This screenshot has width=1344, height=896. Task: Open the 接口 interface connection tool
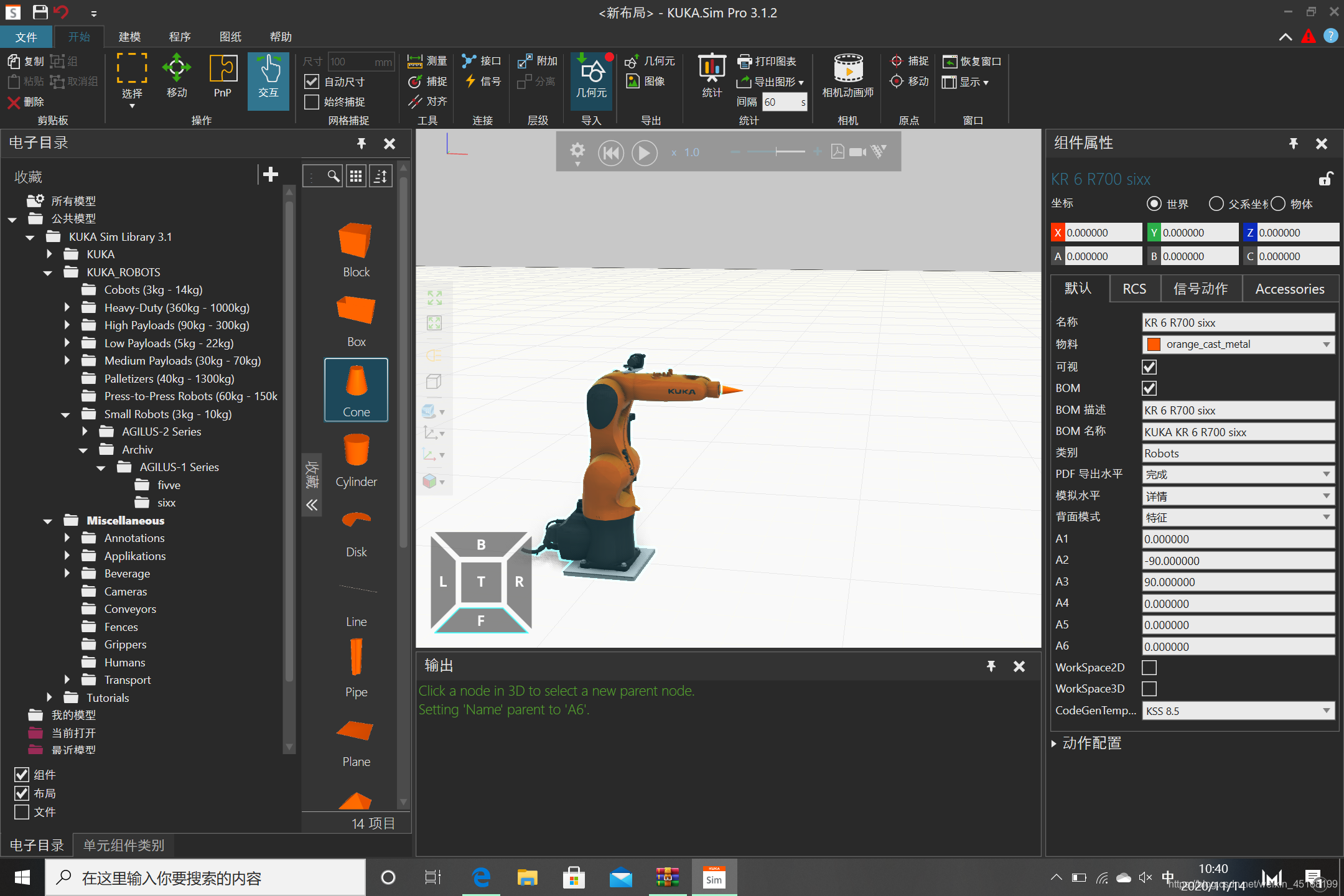pyautogui.click(x=482, y=61)
